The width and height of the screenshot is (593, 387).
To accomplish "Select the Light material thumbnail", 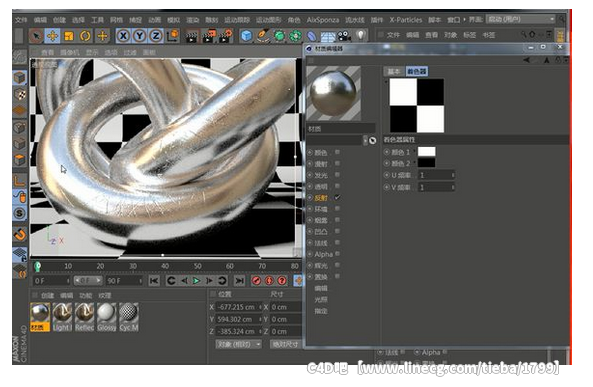I will click(x=62, y=317).
